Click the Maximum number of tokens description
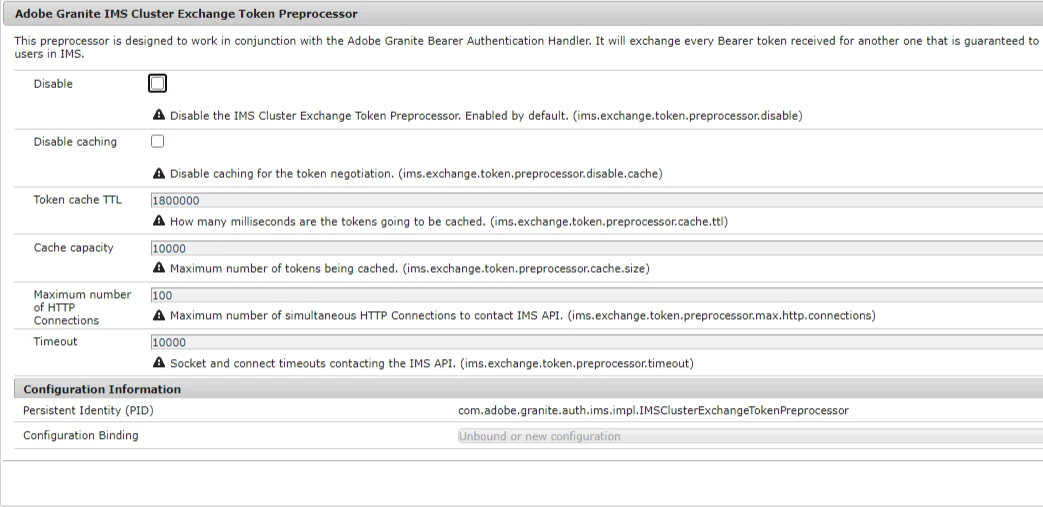The image size is (1043, 507). 410,269
